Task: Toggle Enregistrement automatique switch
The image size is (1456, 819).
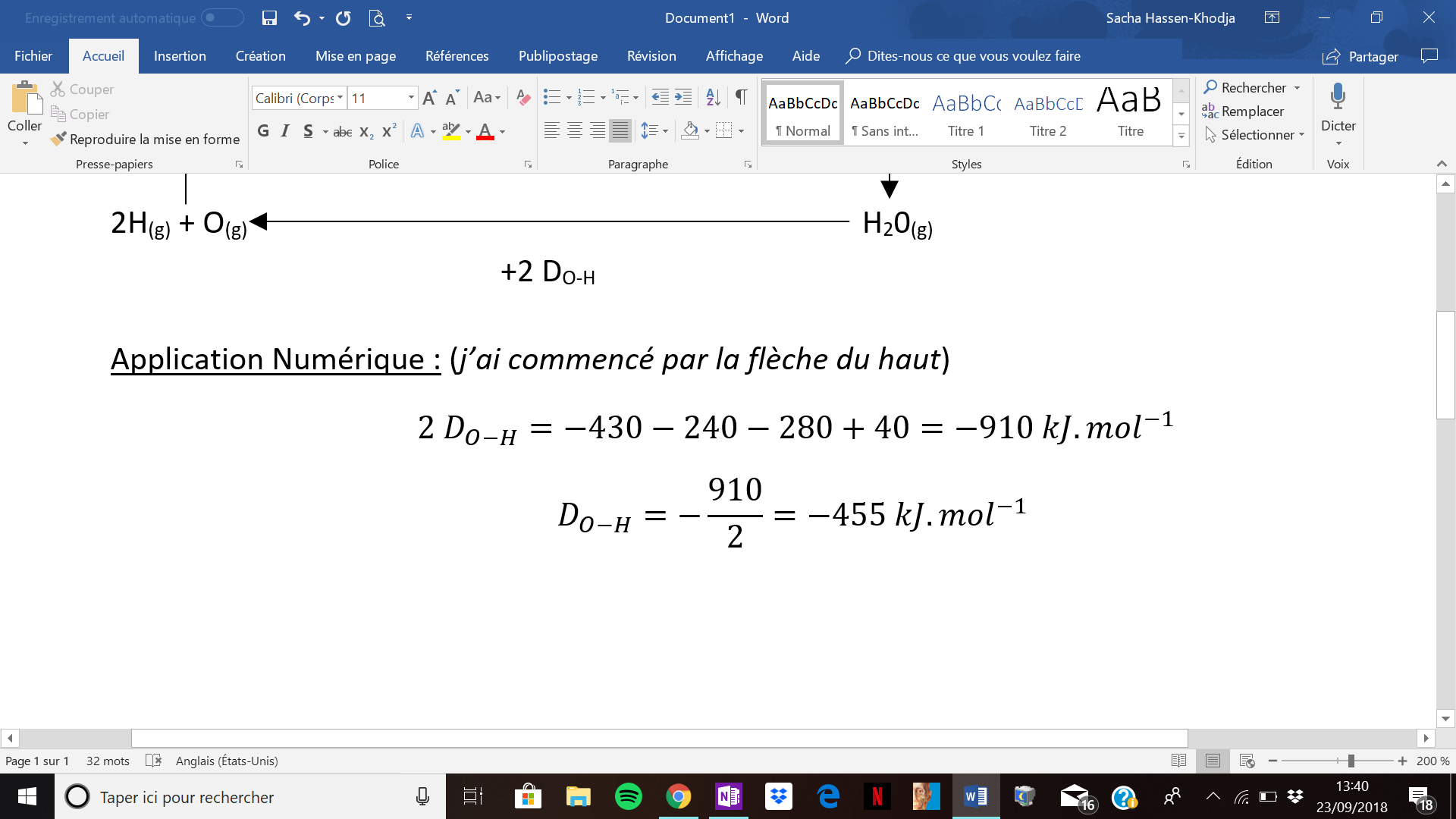Action: 222,17
